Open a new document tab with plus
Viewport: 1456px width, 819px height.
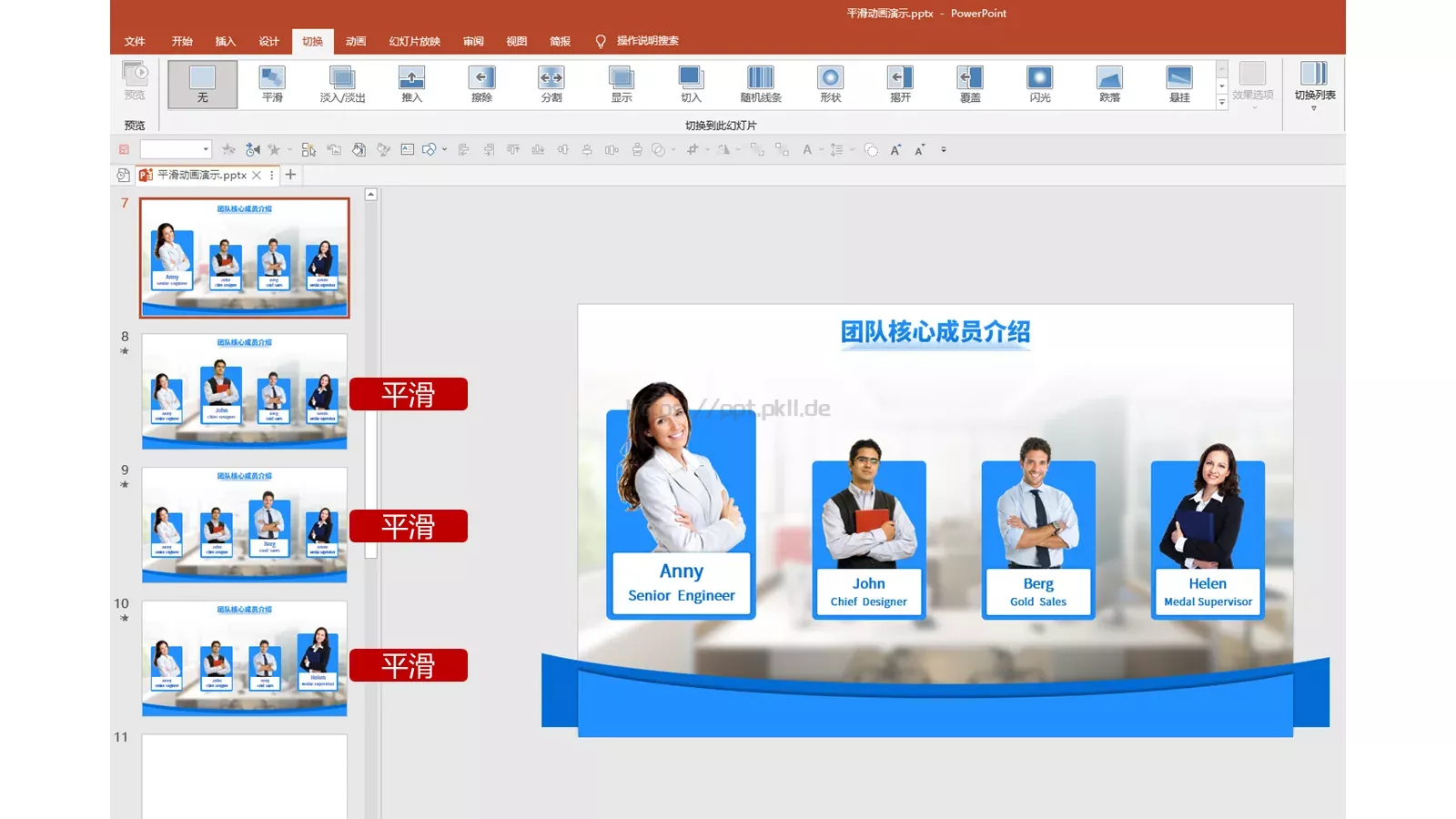tap(290, 175)
